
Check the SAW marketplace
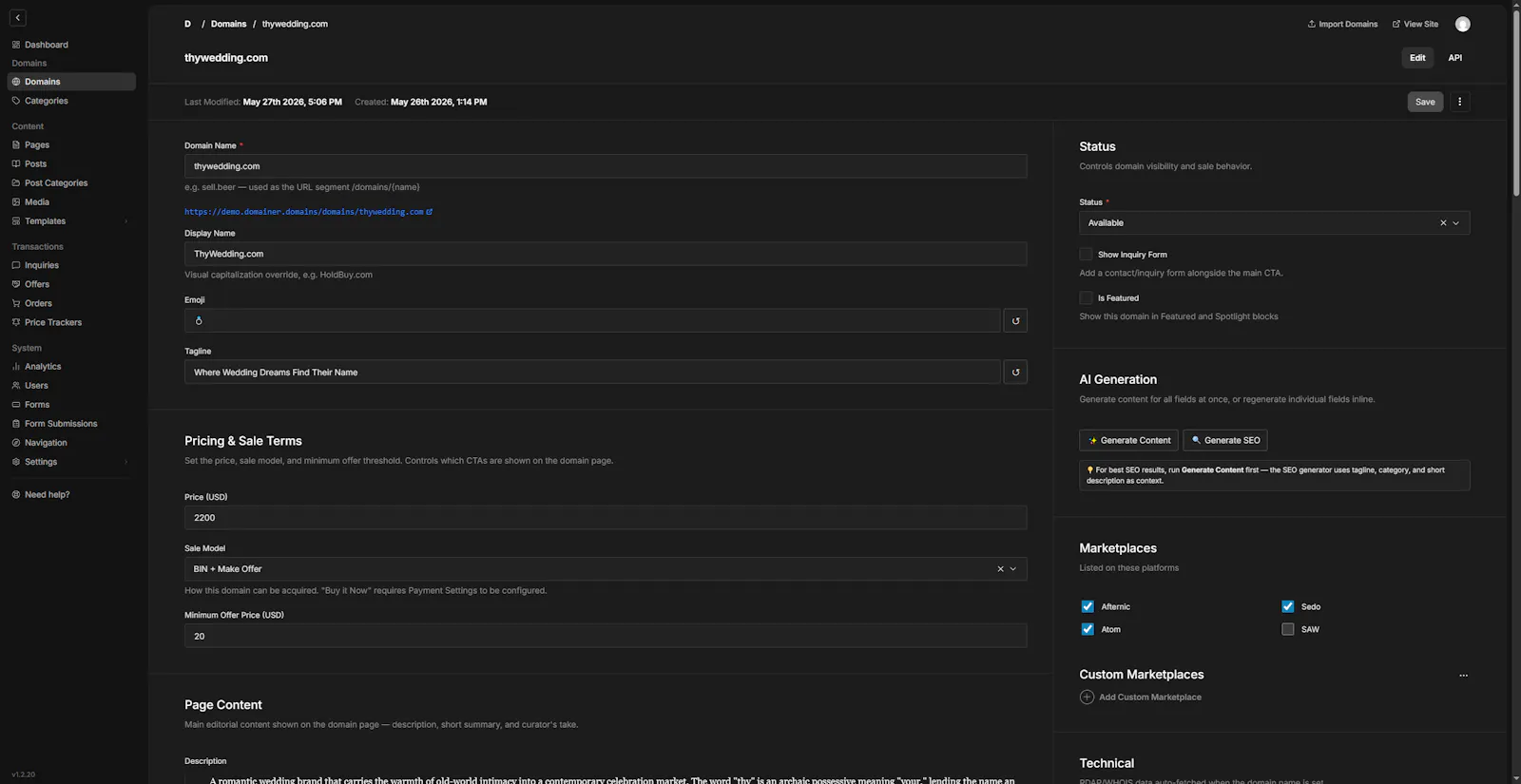click(x=1288, y=629)
